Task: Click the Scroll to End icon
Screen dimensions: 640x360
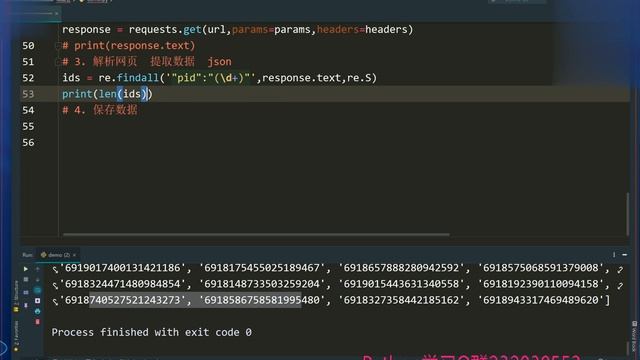Action: pos(38,301)
